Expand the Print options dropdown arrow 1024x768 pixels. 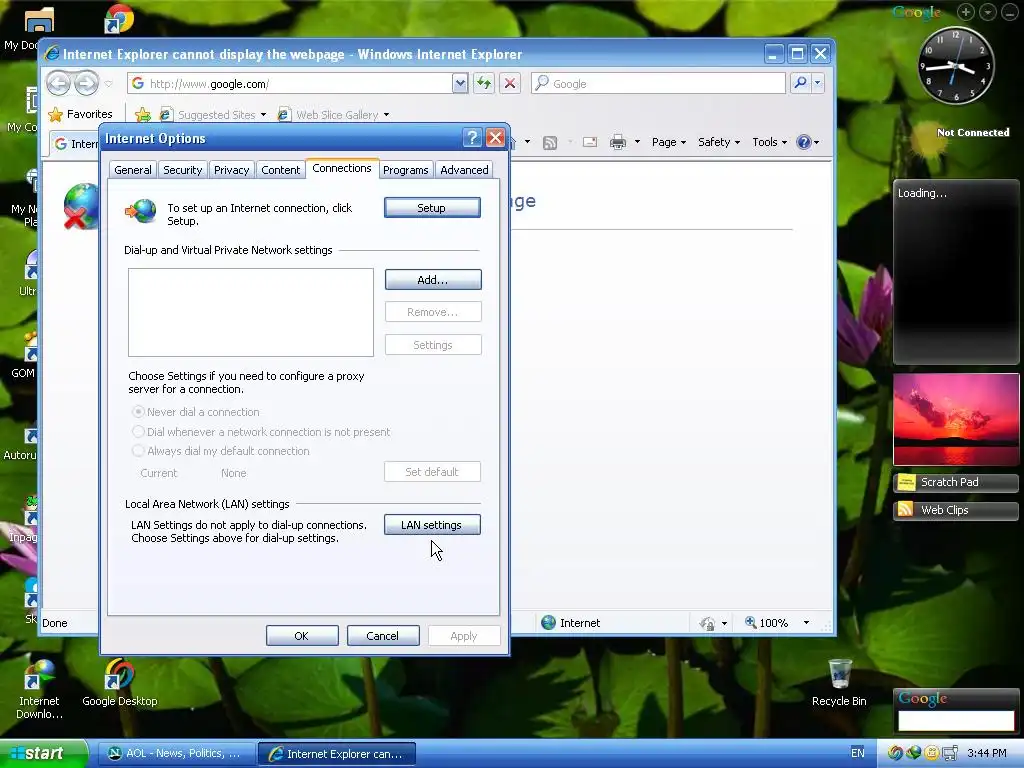point(637,142)
